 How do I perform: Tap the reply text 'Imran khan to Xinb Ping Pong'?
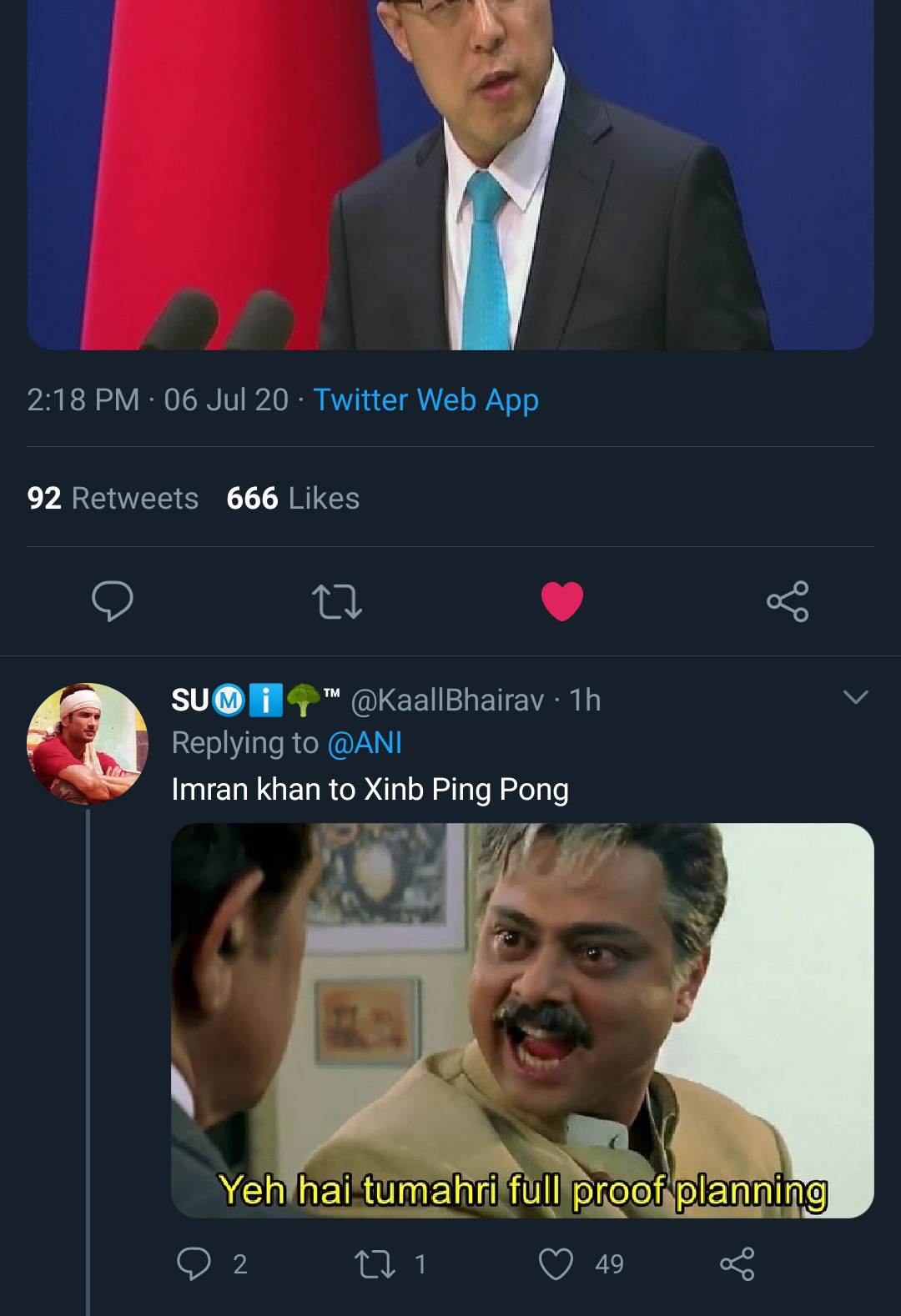370,790
